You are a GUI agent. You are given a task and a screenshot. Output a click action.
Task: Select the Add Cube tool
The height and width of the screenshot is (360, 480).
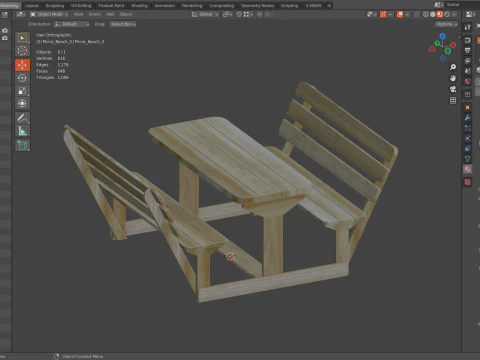pyautogui.click(x=22, y=145)
